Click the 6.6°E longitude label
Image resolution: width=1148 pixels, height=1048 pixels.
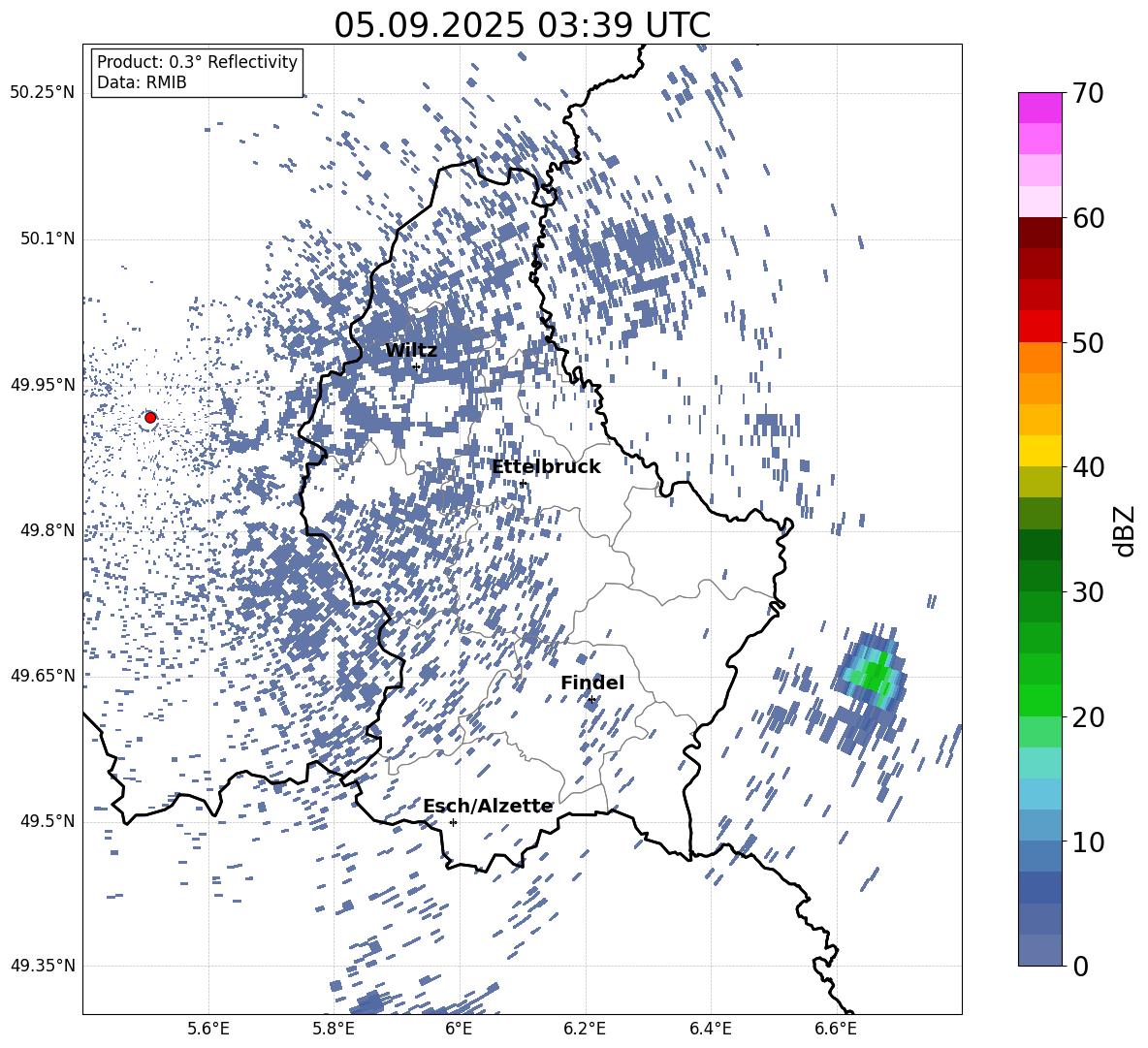(836, 1029)
